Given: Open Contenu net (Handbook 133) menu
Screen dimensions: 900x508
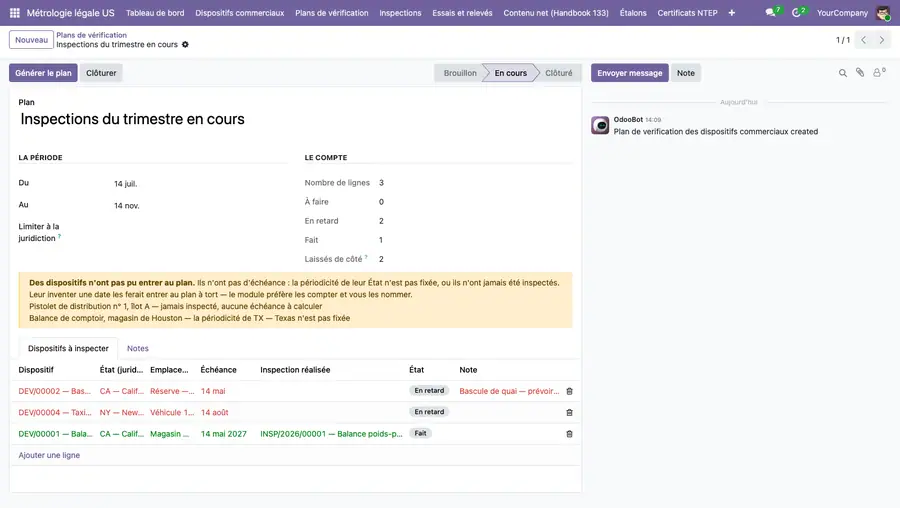Looking at the screenshot, I should pyautogui.click(x=556, y=13).
